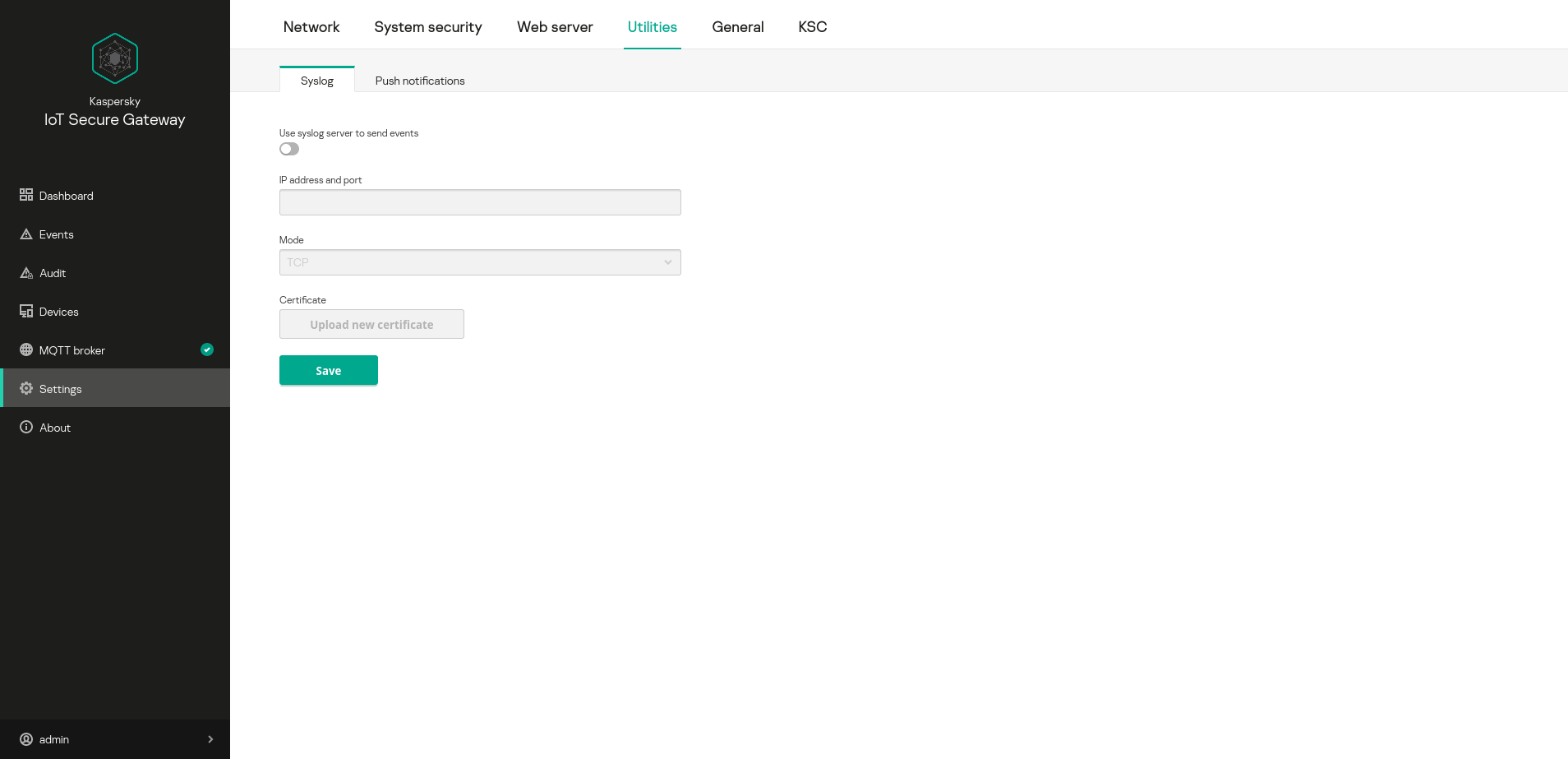
Task: Open Dashboard via its grid icon
Action: (x=26, y=195)
